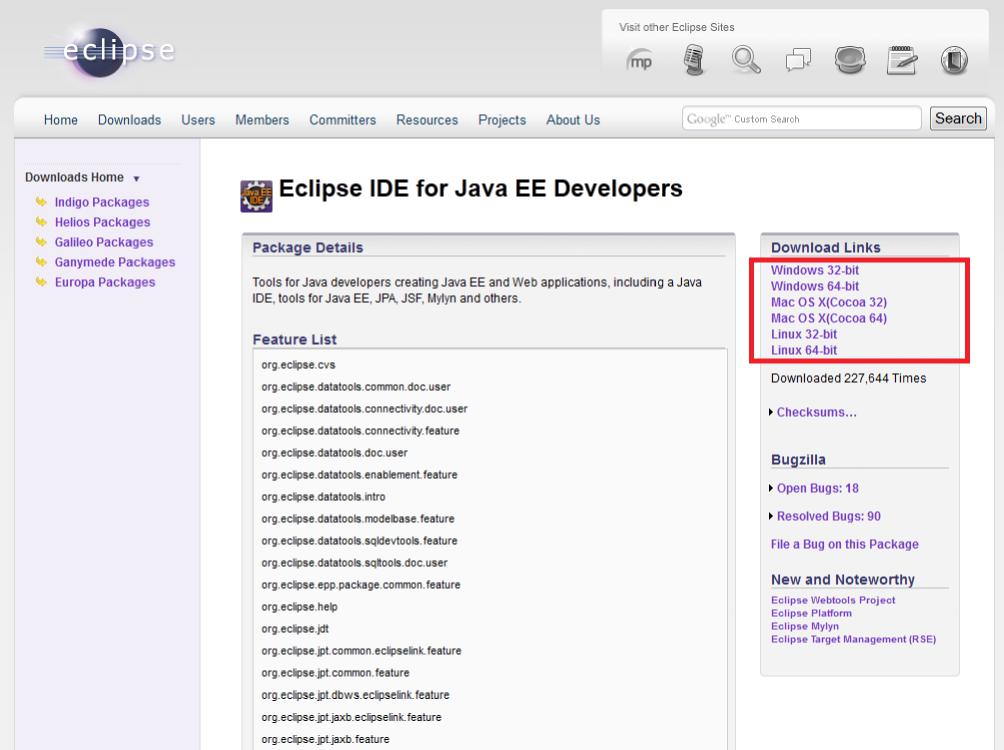1004x750 pixels.
Task: Click the Marketplace 'mp' icon
Action: tap(640, 62)
